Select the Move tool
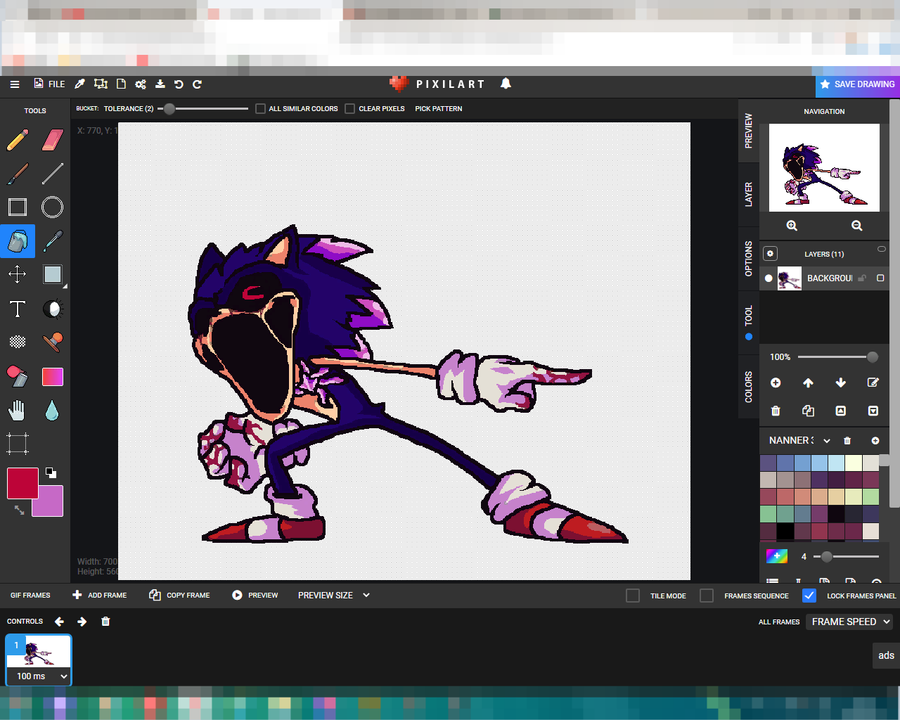Screen dimensions: 900x720 (17, 274)
